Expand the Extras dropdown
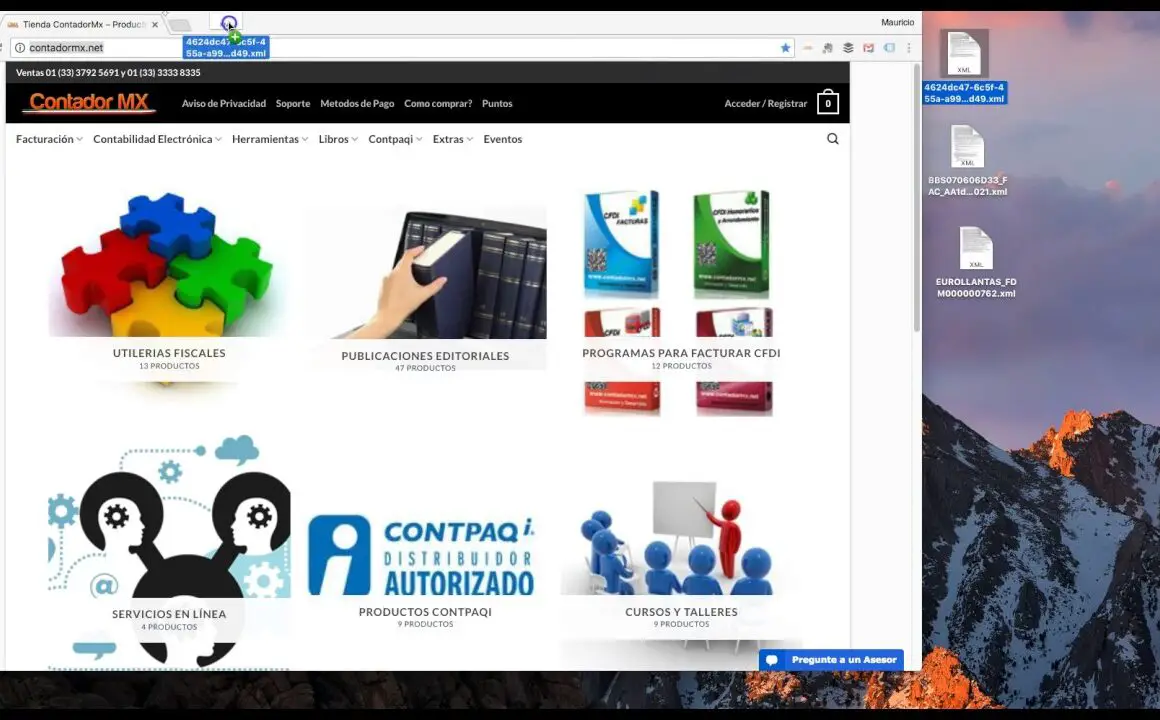The image size is (1160, 720). click(453, 139)
